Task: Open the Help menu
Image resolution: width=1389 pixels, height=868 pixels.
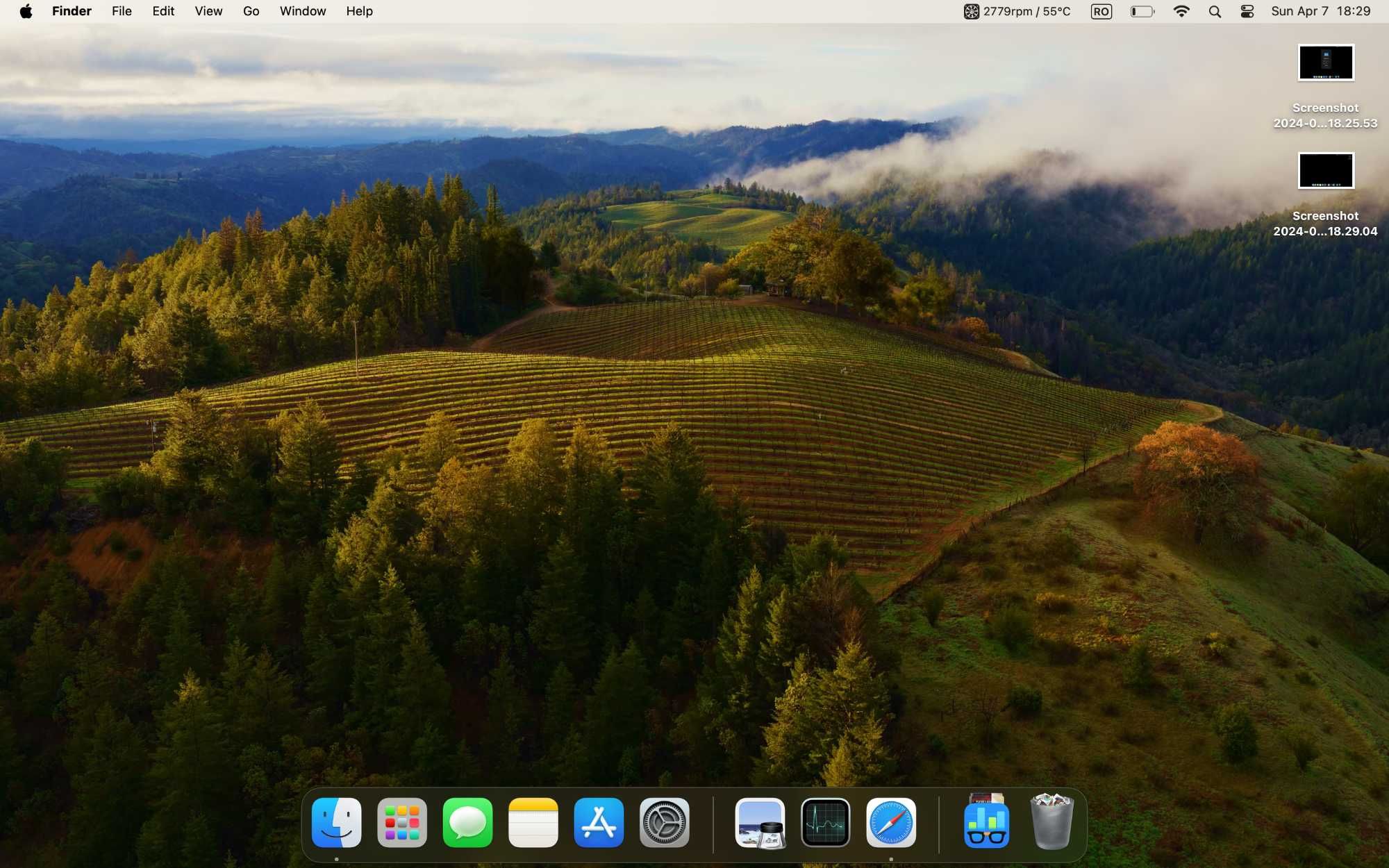Action: pyautogui.click(x=360, y=11)
